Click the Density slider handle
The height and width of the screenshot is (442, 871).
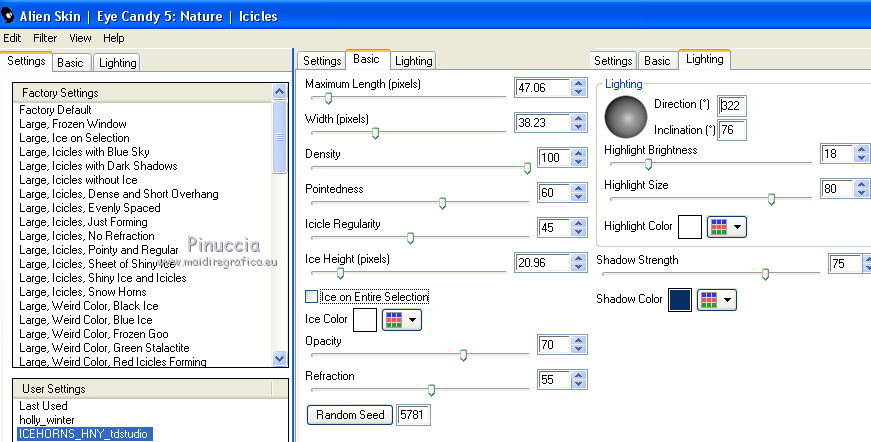pyautogui.click(x=527, y=168)
